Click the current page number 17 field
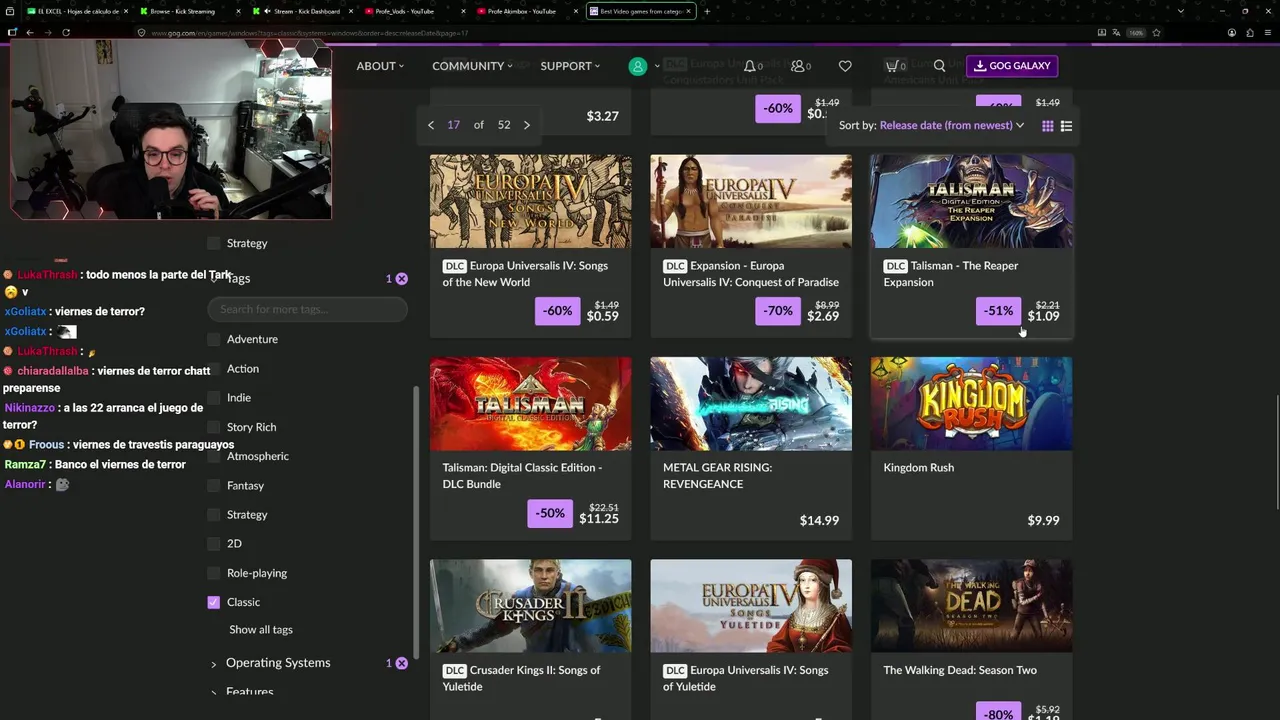This screenshot has height=720, width=1280. (x=453, y=125)
